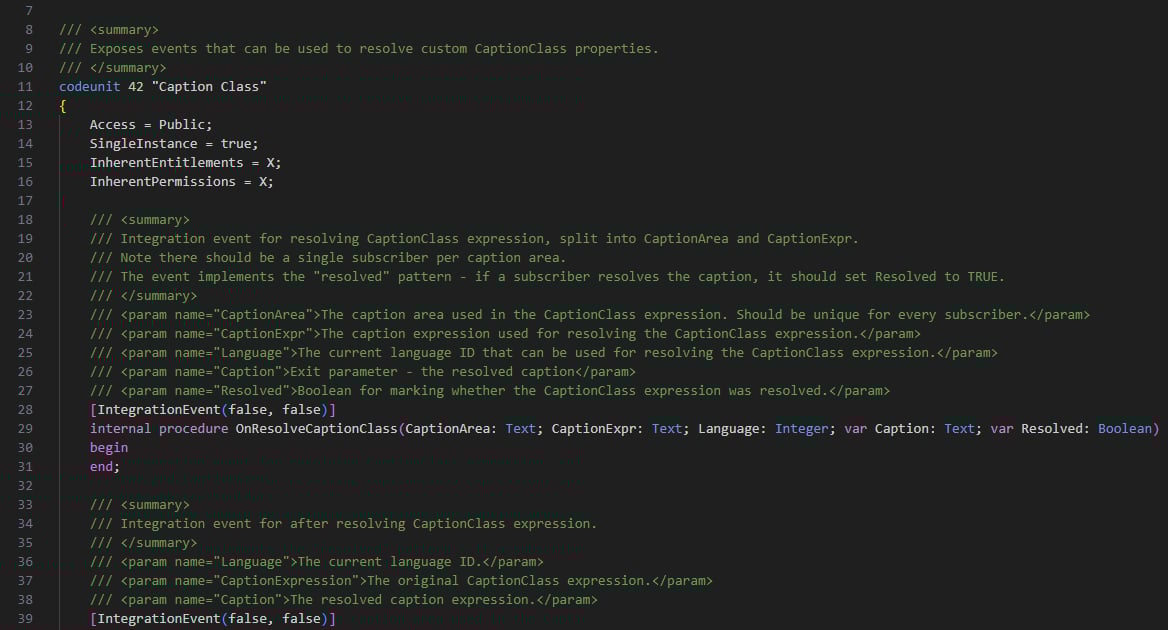Place cursor in the summary comment on line 9

coord(300,48)
